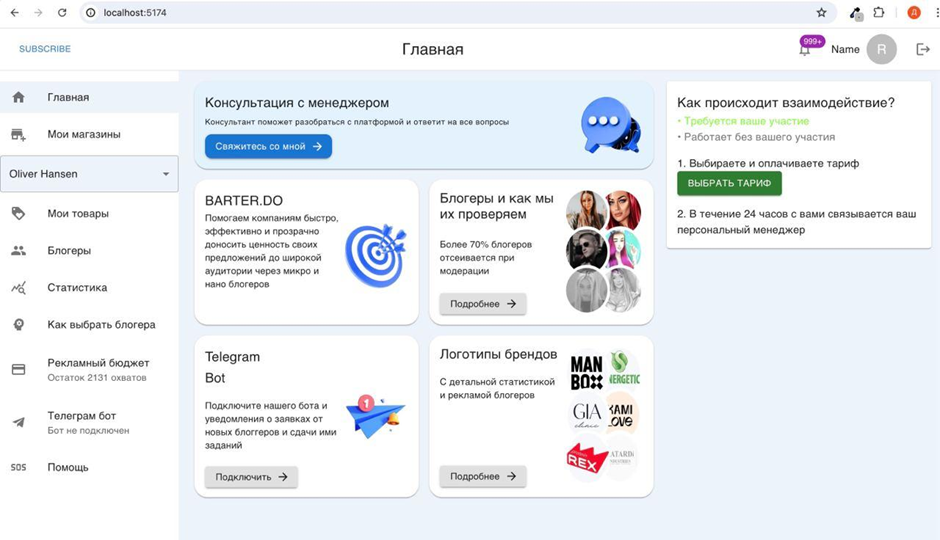Click the tag icon beside Мои товары
This screenshot has height=540, width=940.
pos(19,213)
